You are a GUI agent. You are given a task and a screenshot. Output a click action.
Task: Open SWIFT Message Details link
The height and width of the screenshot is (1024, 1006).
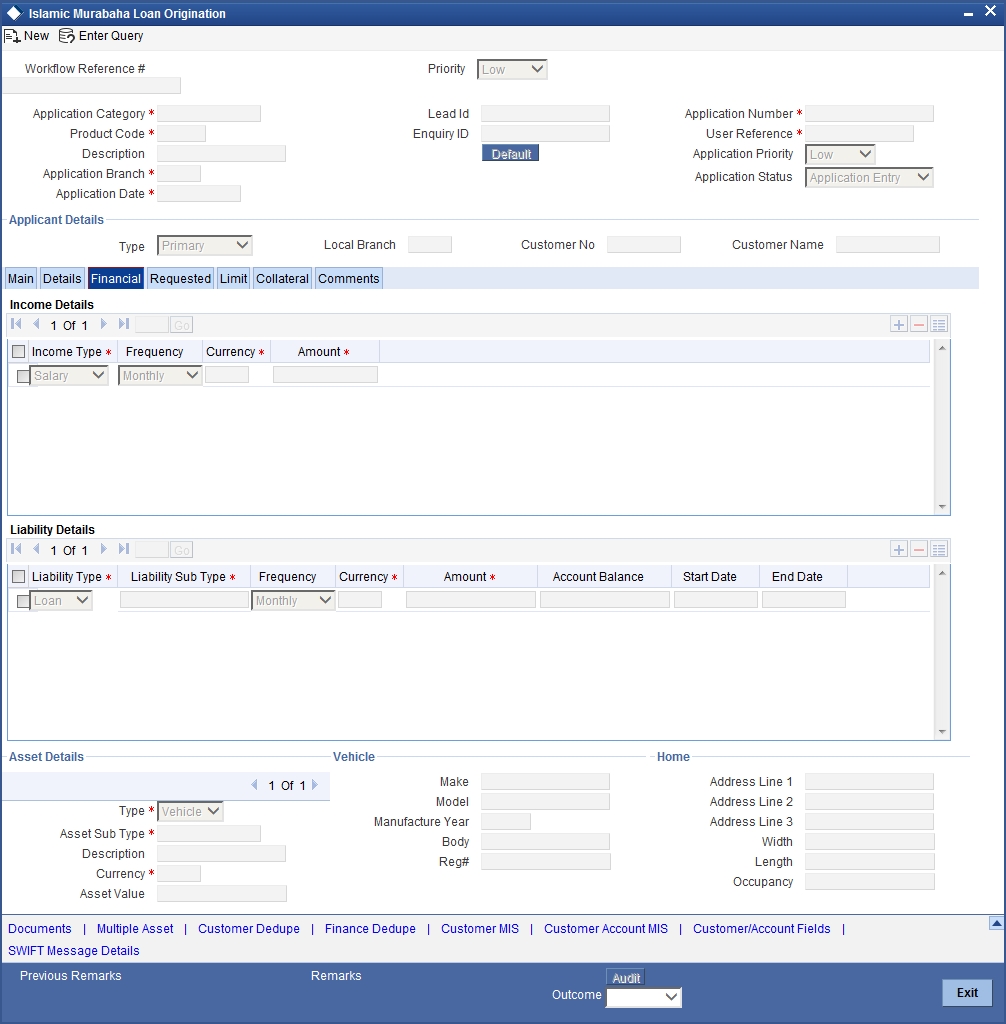coord(74,951)
